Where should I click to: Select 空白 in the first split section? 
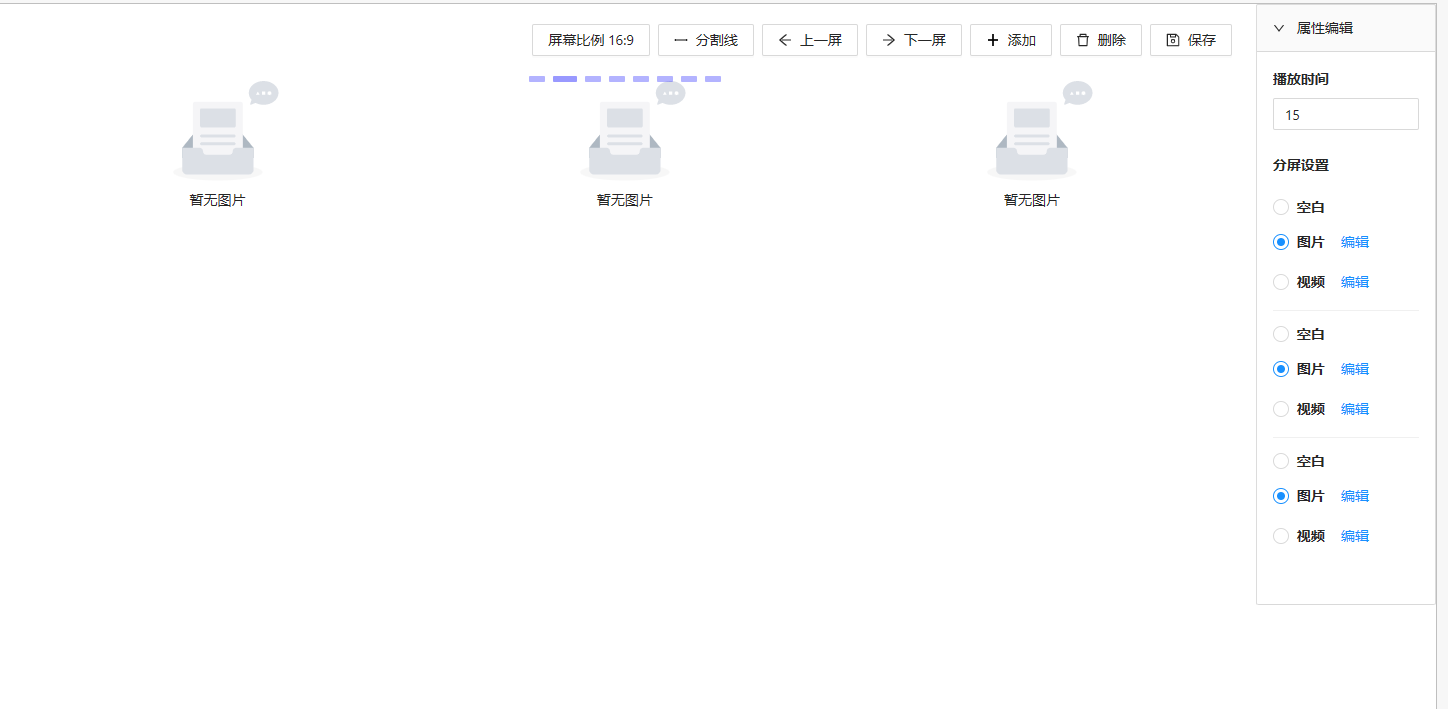point(1281,207)
